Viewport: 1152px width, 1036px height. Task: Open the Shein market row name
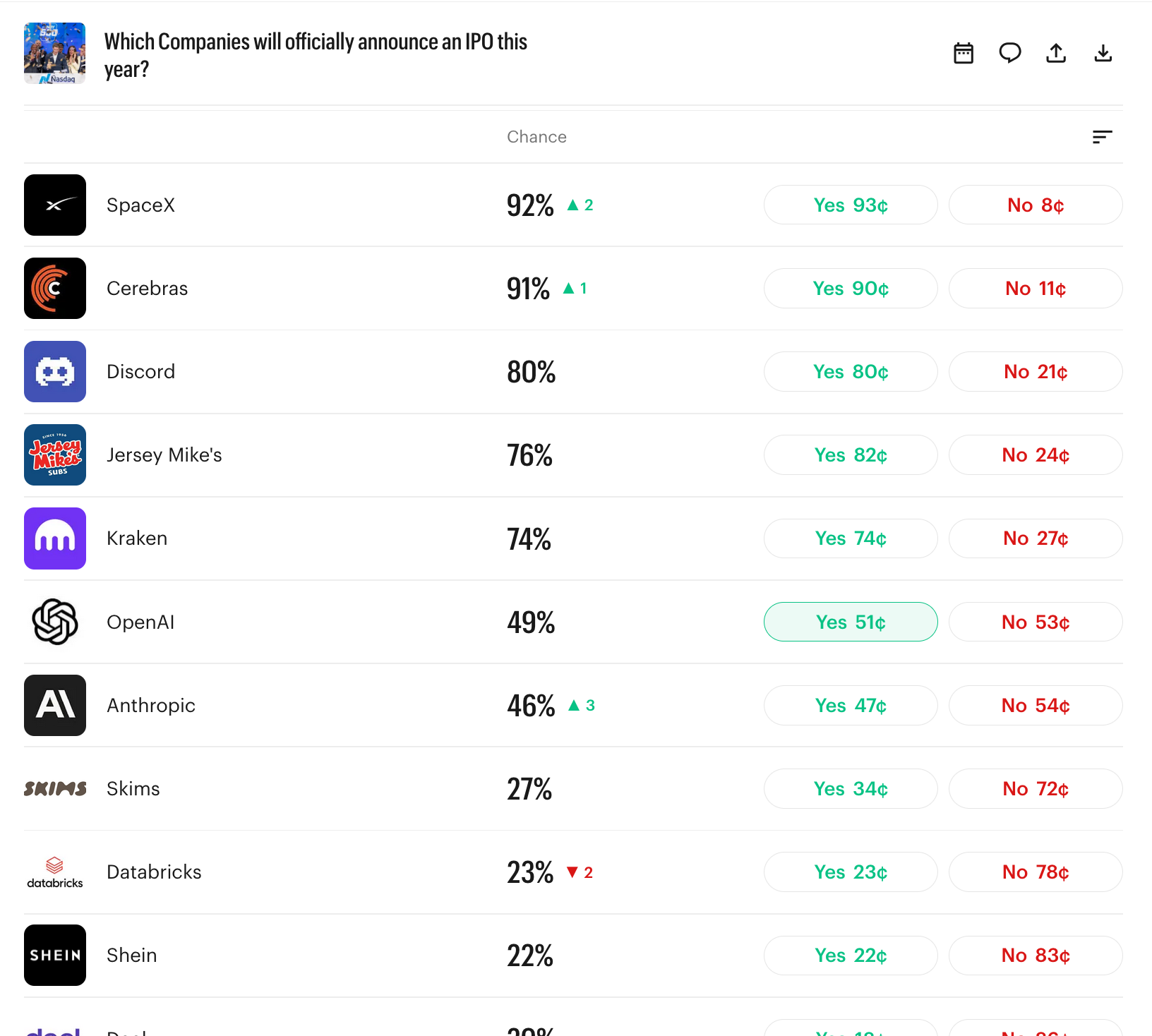tap(132, 956)
